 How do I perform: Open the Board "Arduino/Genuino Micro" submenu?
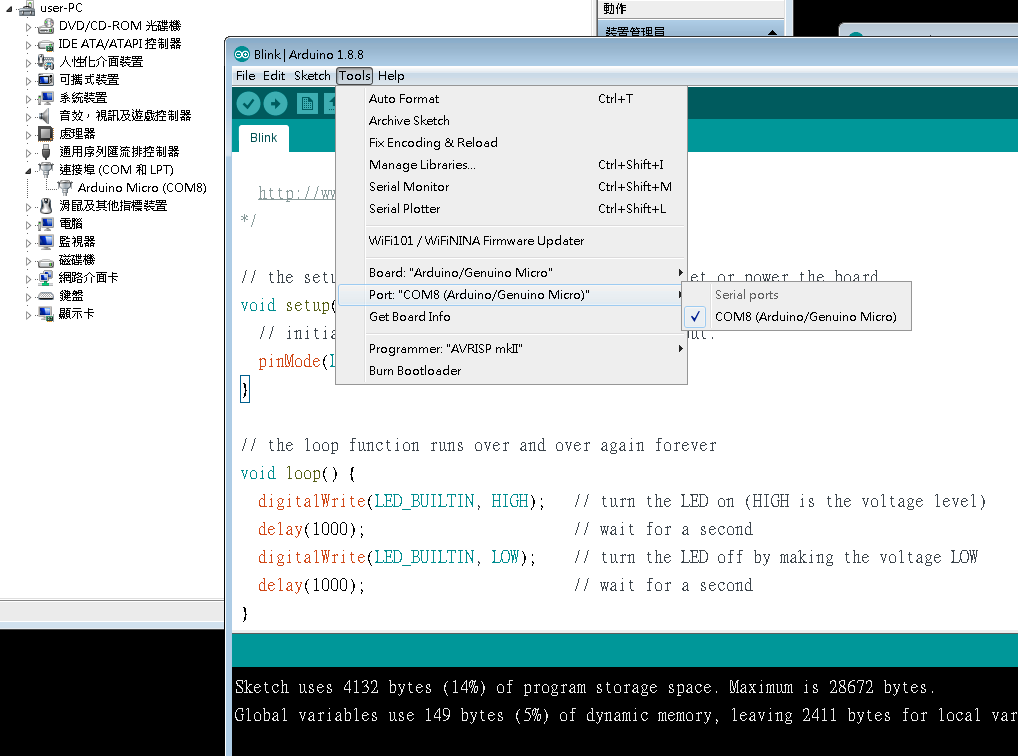pos(512,273)
